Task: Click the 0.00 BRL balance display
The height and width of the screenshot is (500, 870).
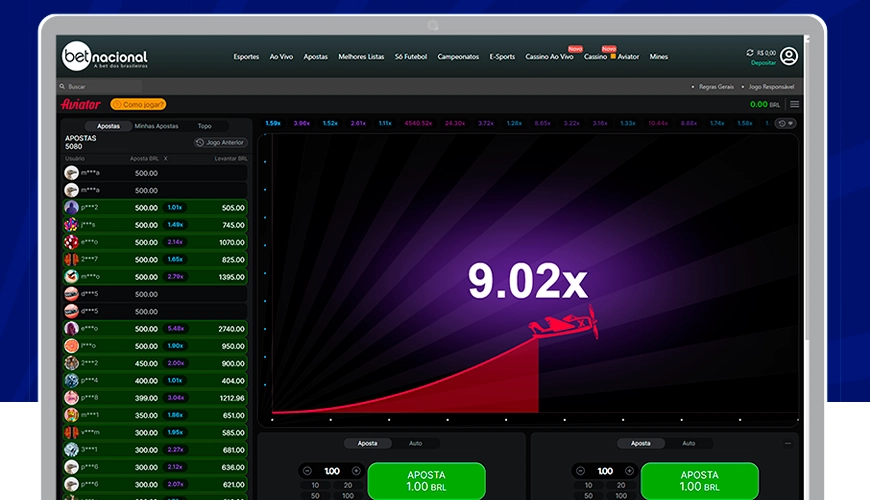Action: [765, 104]
